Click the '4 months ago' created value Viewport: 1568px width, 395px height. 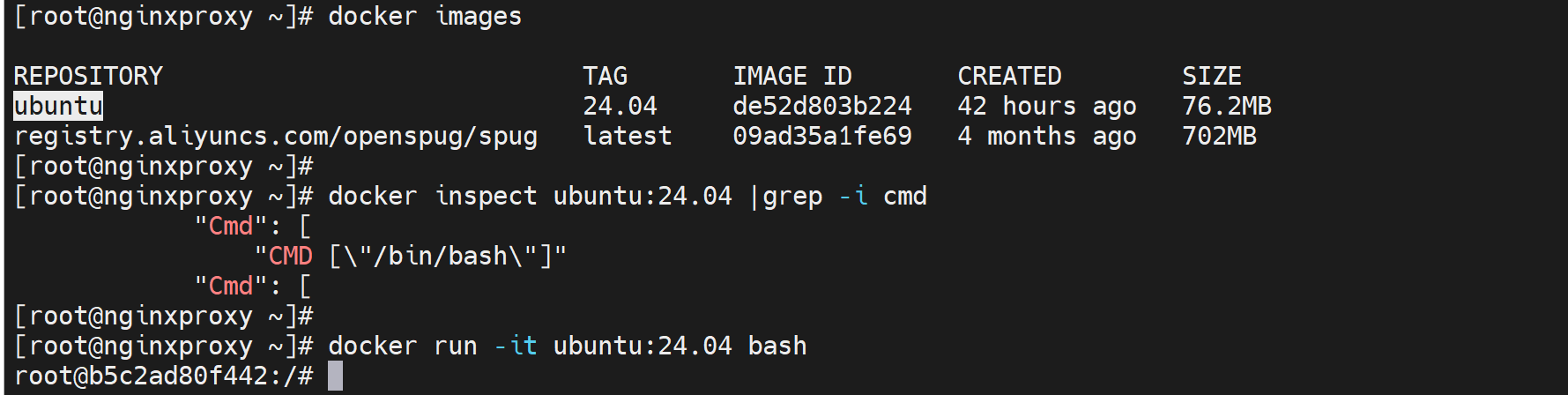(x=1046, y=137)
